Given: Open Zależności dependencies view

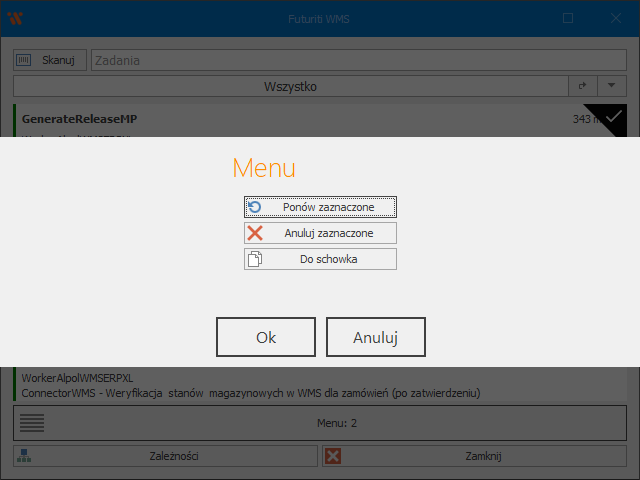Looking at the screenshot, I should click(x=165, y=456).
